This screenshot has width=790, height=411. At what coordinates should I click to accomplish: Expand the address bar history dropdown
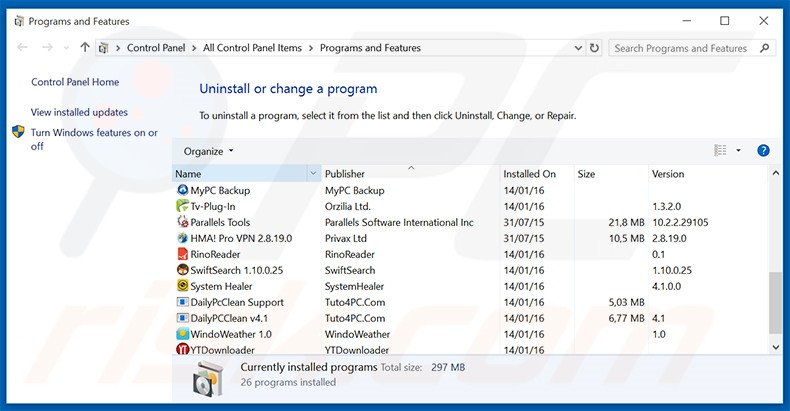tap(578, 48)
